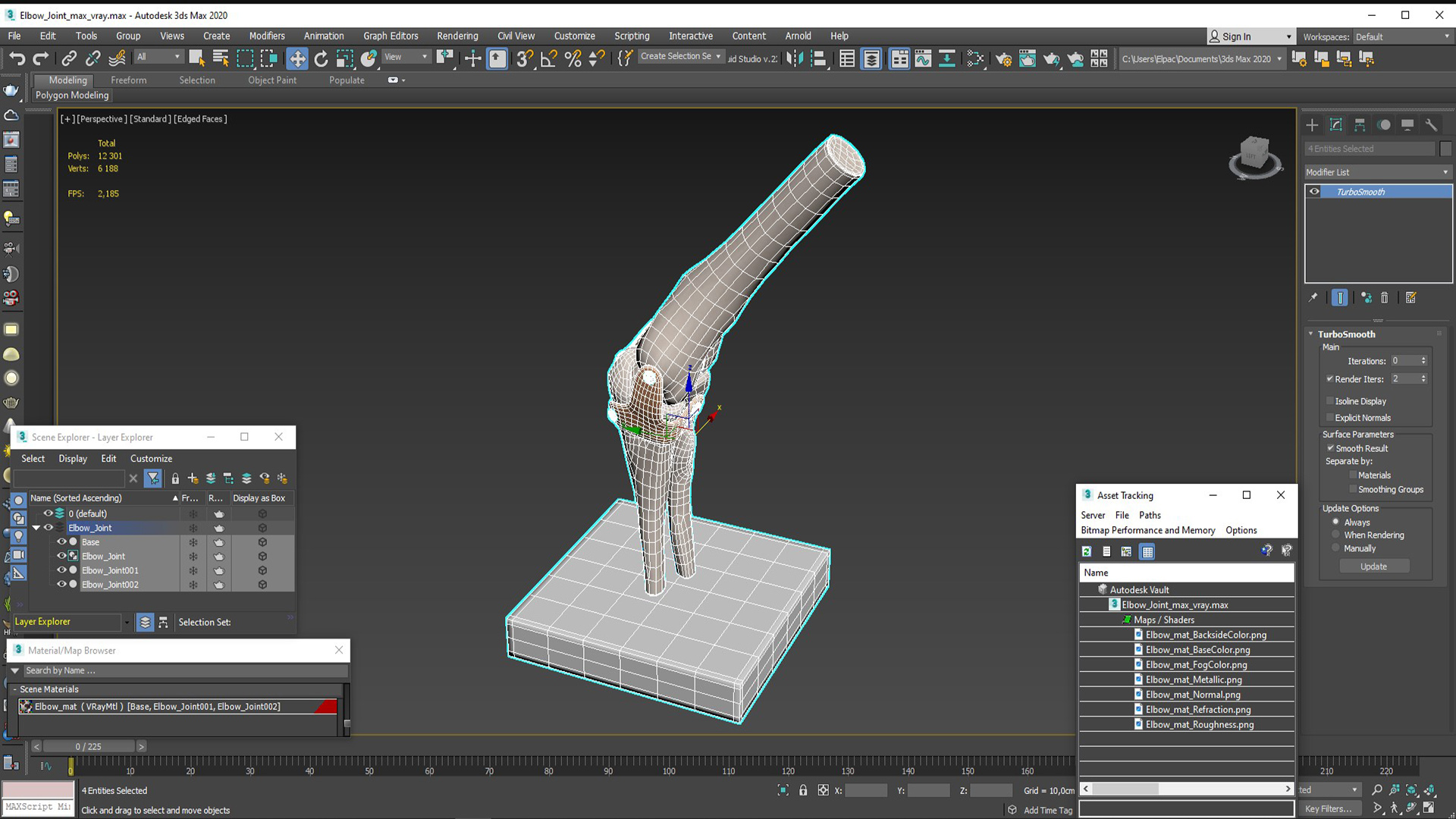
Task: Click in the Search by Name field
Action: (184, 670)
